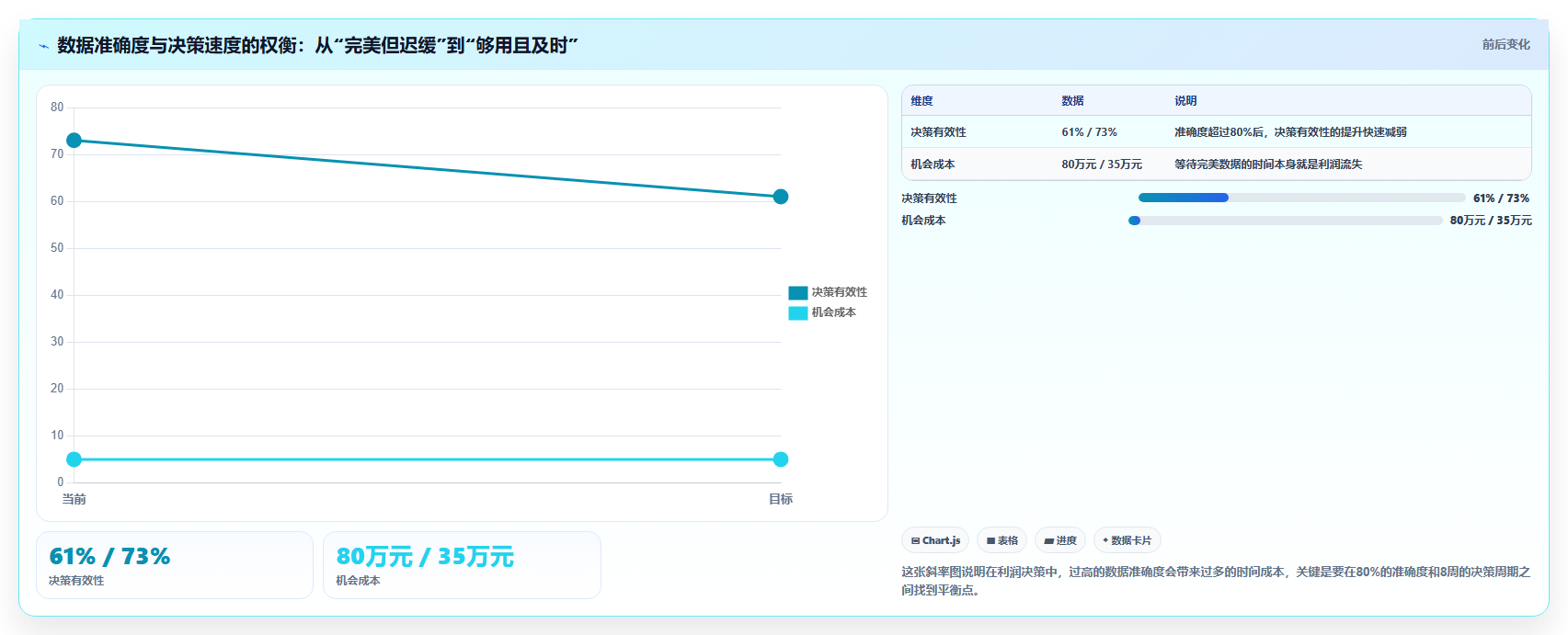The width and height of the screenshot is (1568, 635).
Task: Click the 数据卡片 tag chip
Action: (1127, 540)
